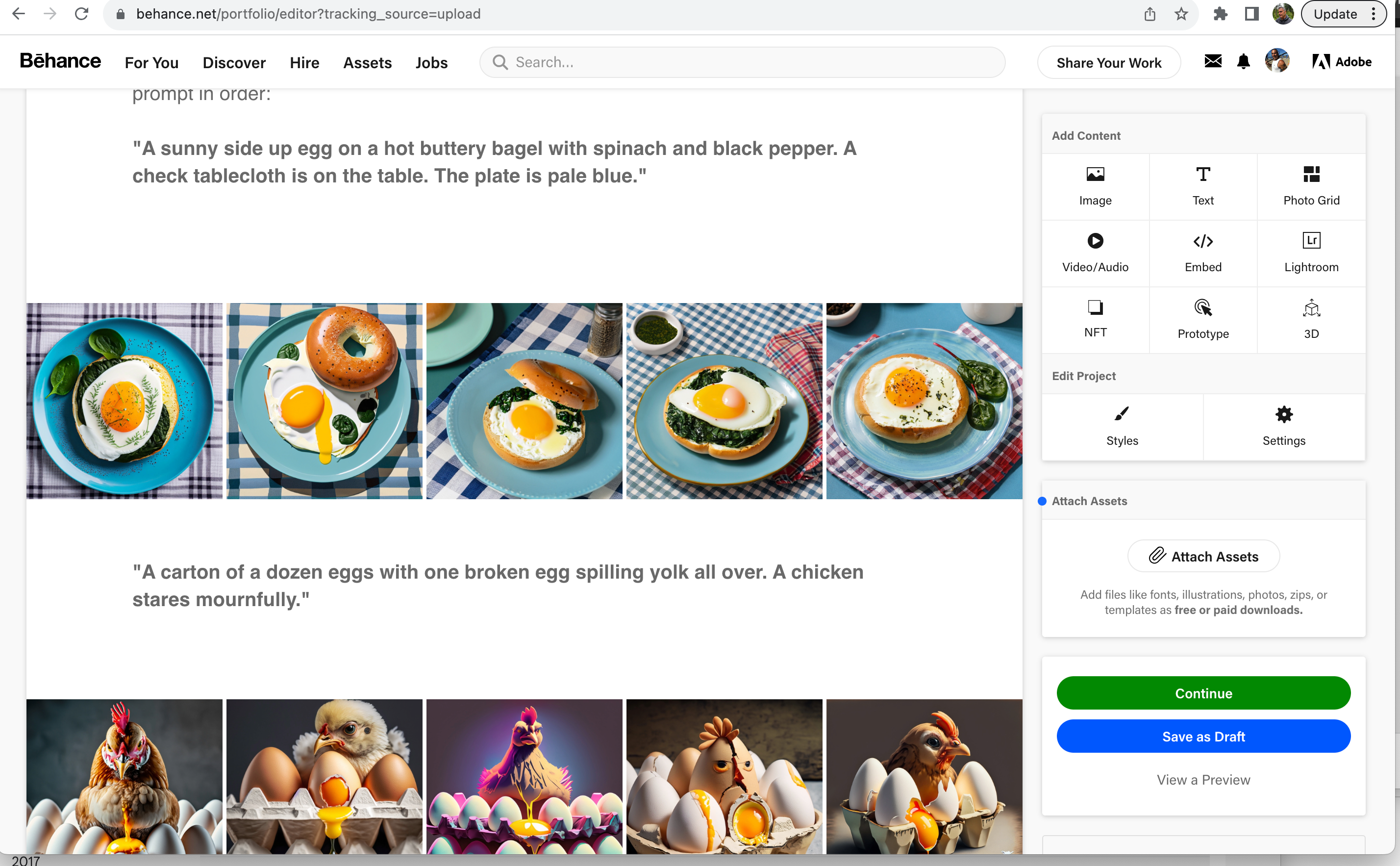The image size is (1400, 866).
Task: Open View a Preview link
Action: click(1203, 780)
